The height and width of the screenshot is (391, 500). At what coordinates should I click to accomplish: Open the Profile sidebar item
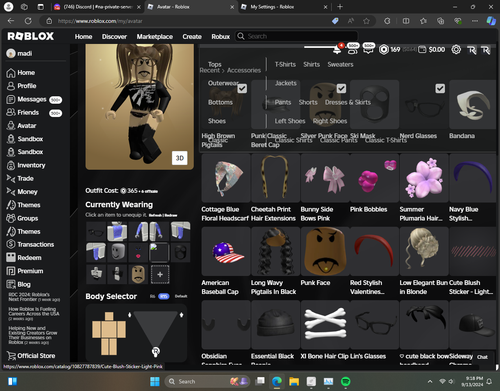21,86
